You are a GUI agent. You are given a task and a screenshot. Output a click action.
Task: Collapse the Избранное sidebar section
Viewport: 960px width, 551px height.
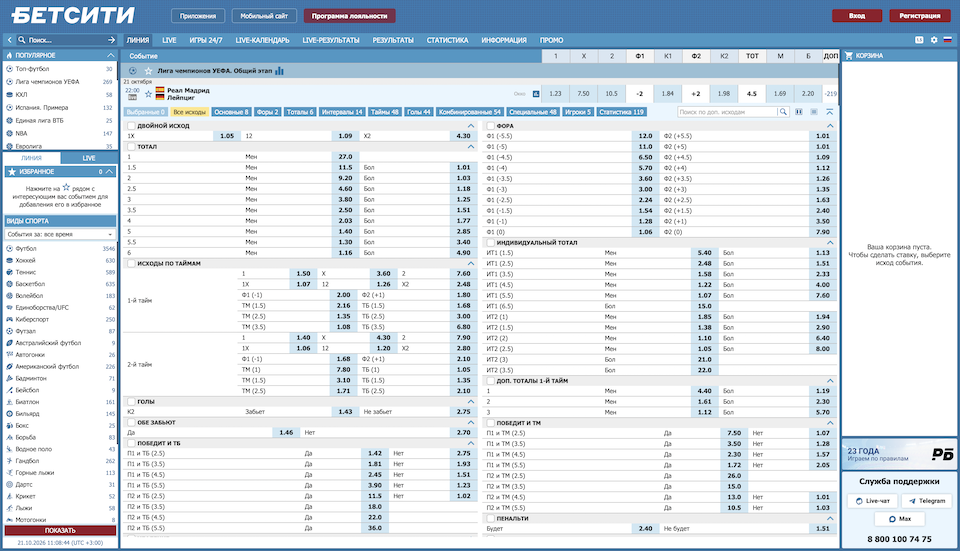coord(110,172)
